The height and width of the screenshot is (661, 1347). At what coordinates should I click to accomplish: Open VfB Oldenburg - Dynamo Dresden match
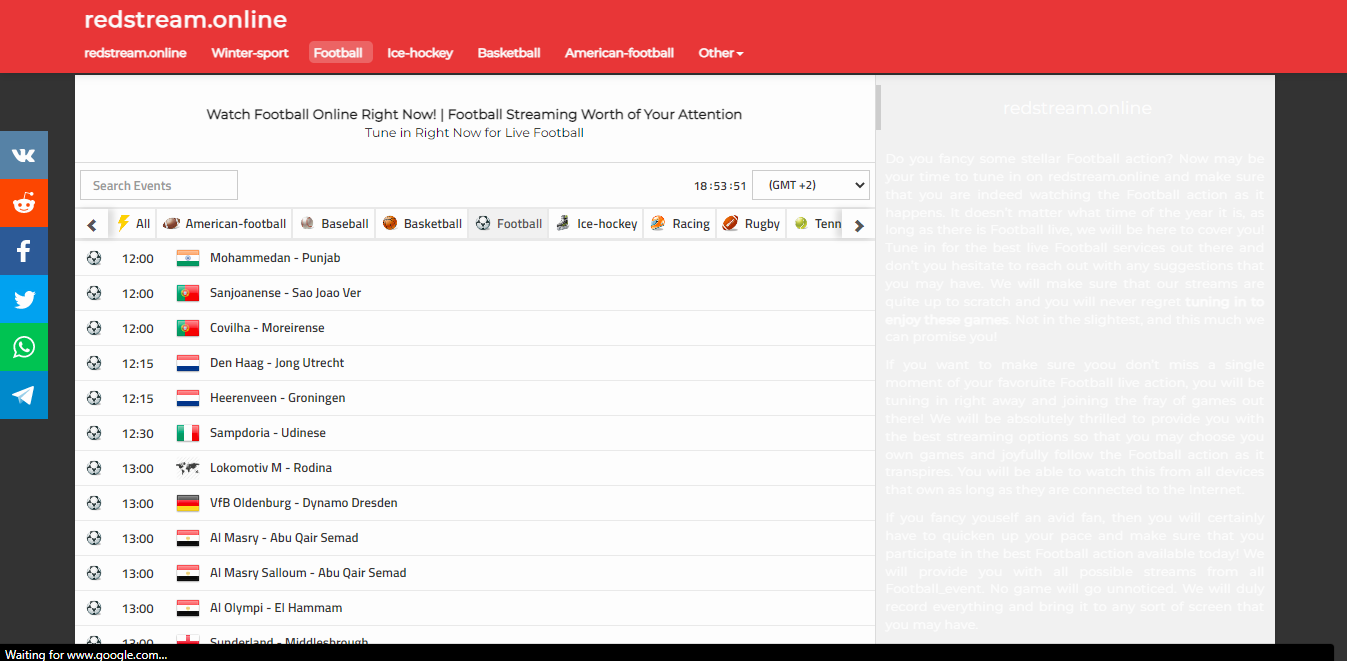(x=304, y=503)
